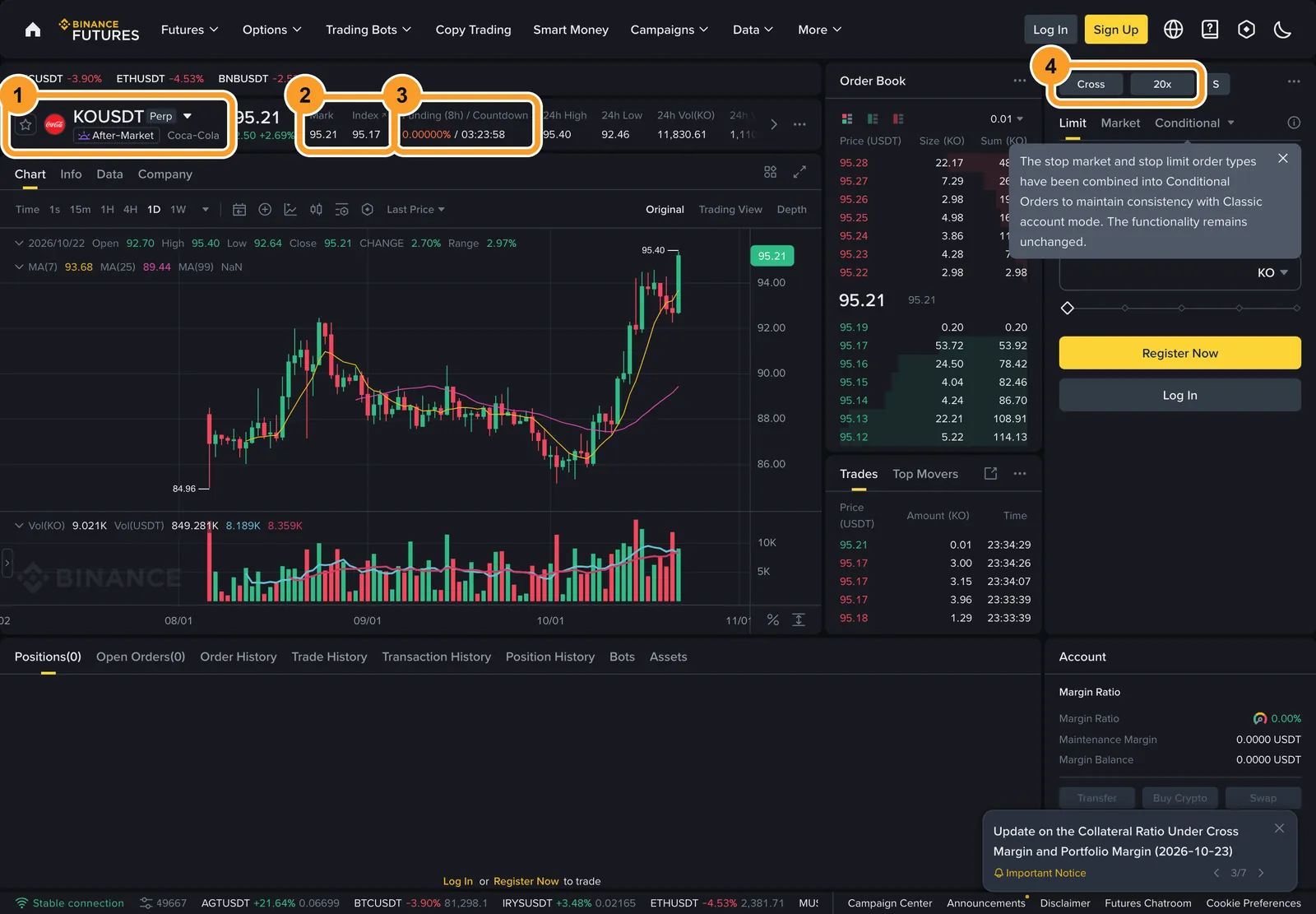Toggle dark mode moon icon

tap(1282, 30)
